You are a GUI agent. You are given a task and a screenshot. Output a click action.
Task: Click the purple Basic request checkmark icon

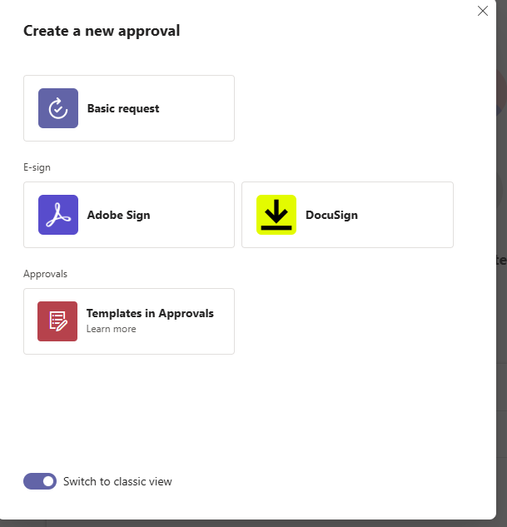pos(58,108)
